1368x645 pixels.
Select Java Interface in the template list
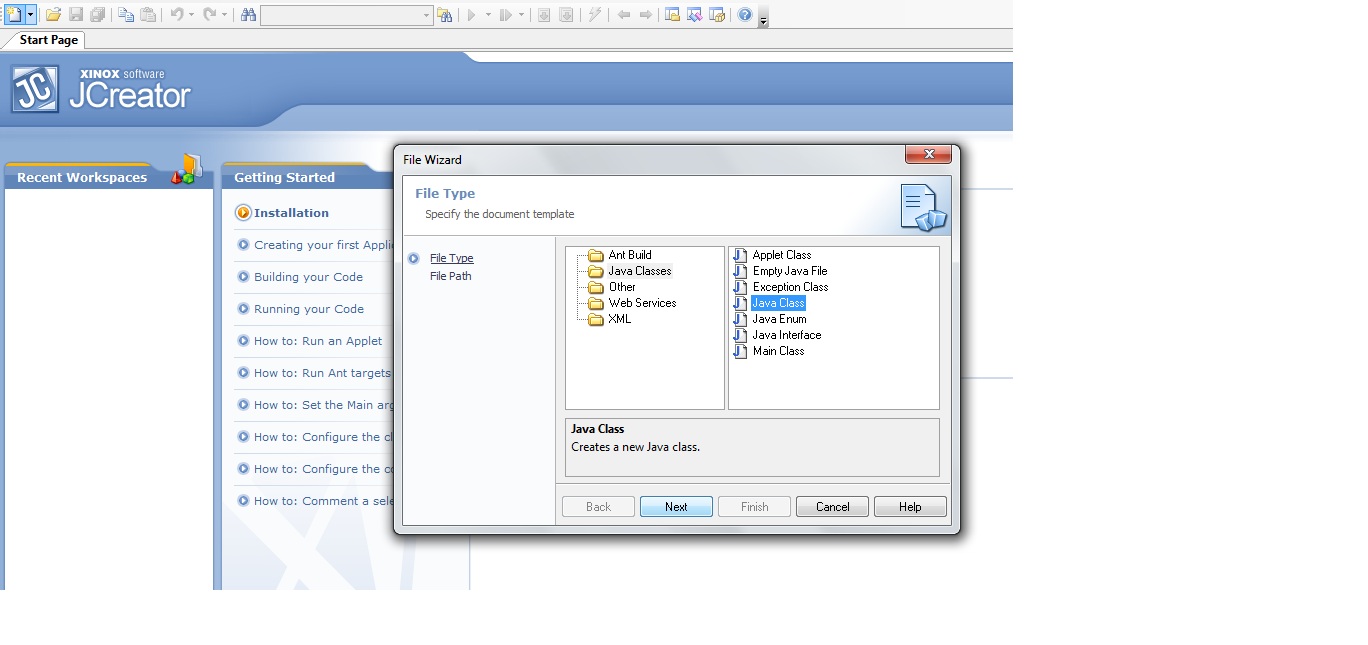coord(786,335)
